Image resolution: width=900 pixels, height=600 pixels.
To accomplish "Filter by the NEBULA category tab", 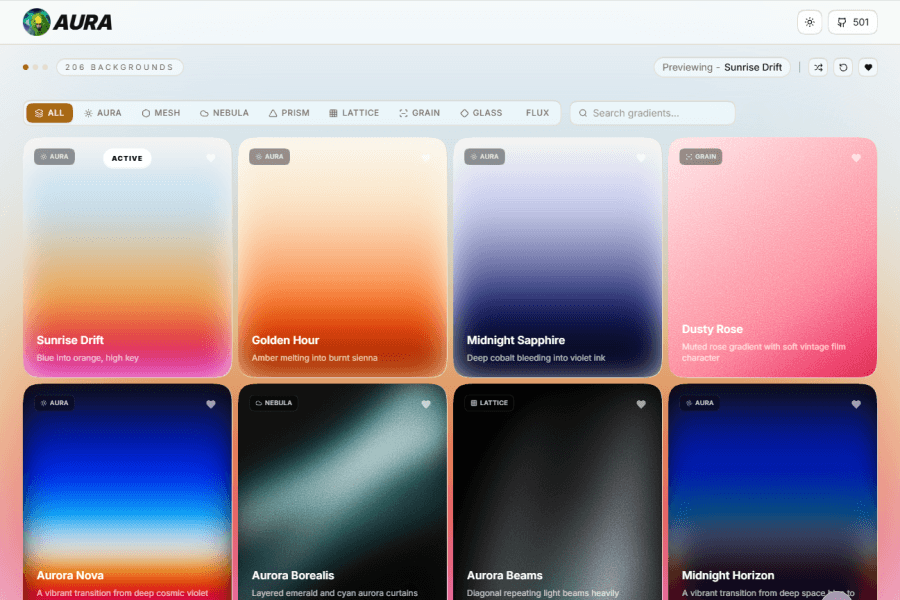I will [224, 113].
